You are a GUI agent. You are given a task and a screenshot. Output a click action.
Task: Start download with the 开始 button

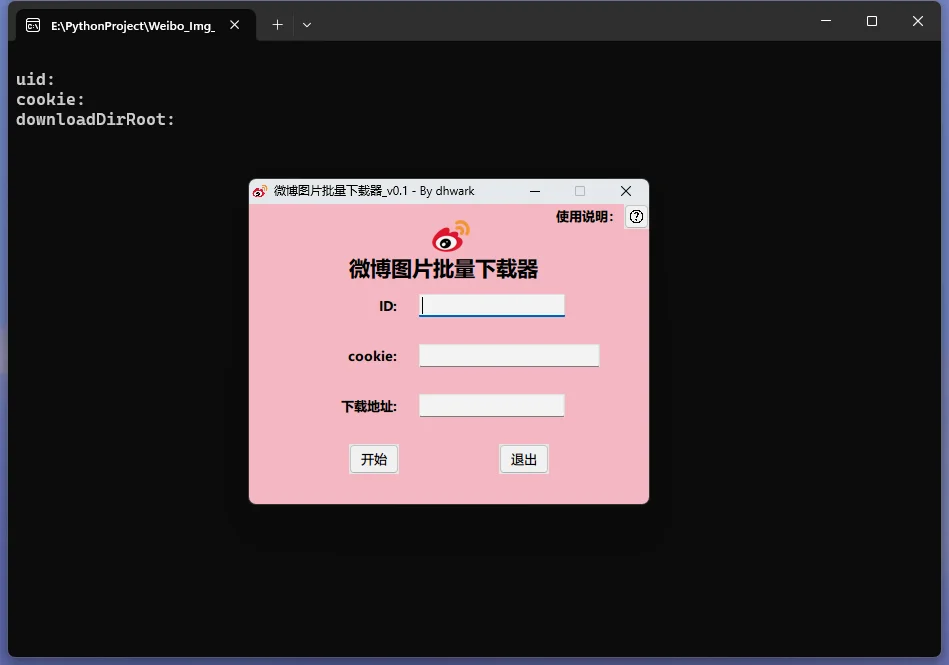point(374,459)
